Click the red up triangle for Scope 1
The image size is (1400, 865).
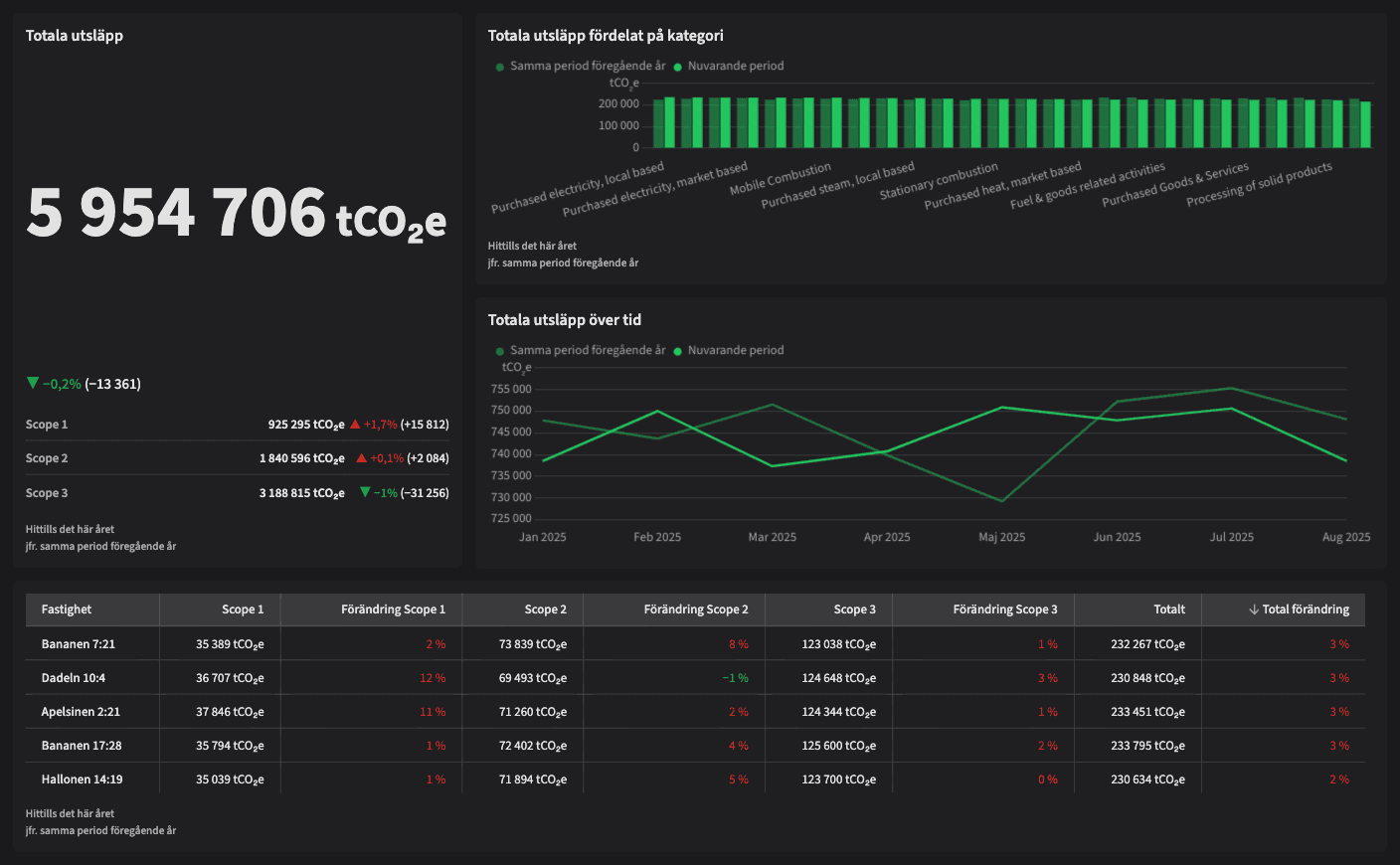(x=355, y=425)
